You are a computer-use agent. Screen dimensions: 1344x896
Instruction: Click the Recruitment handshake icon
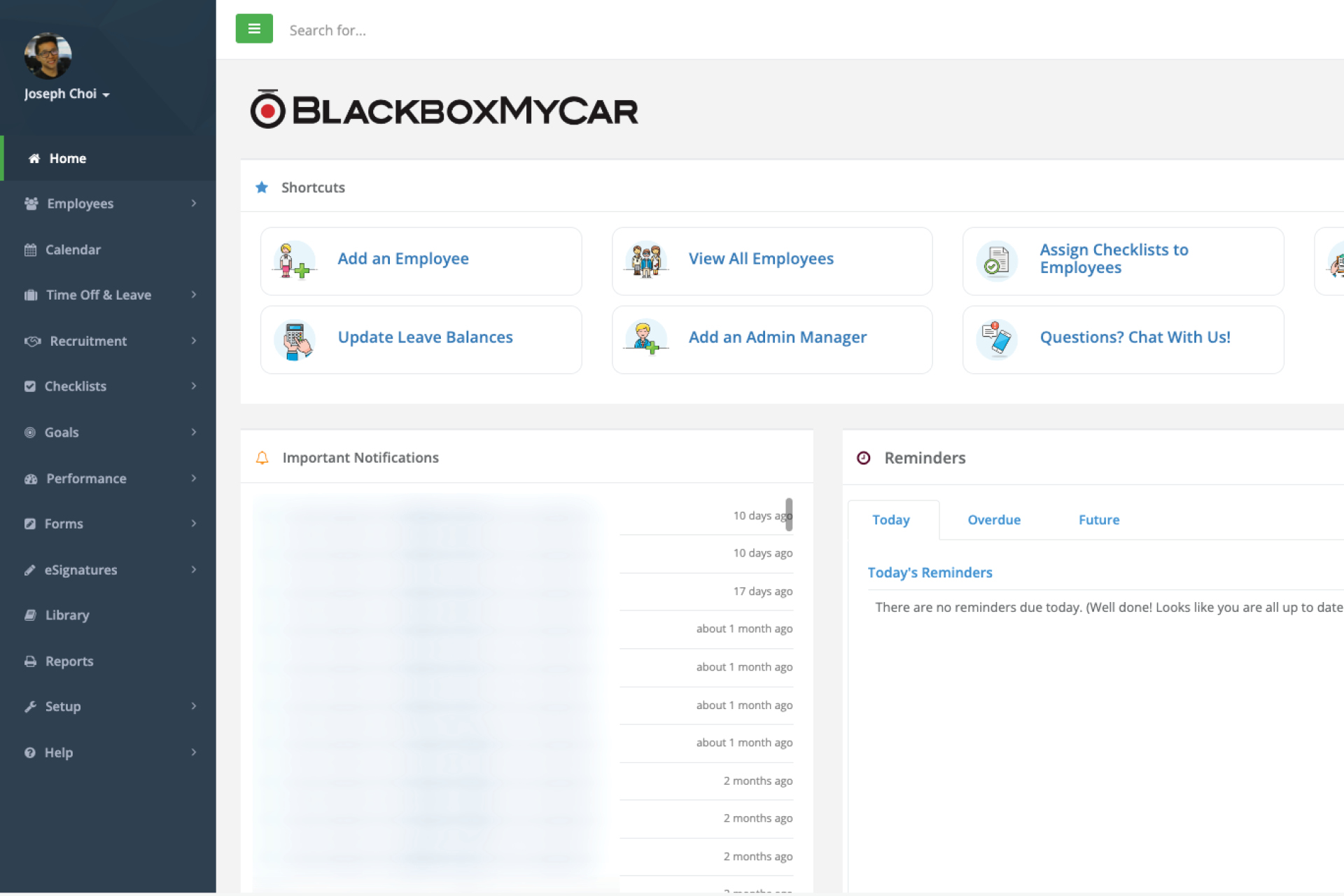tap(32, 341)
